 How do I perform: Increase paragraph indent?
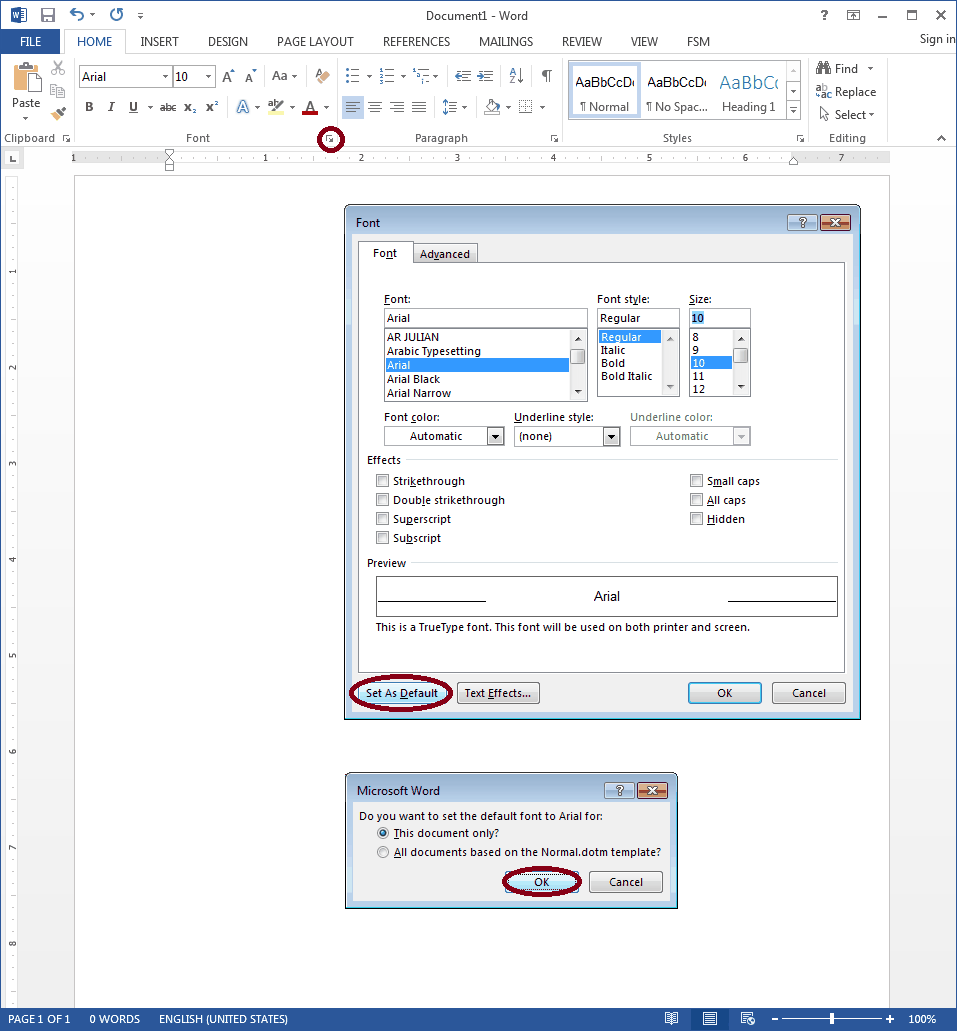pos(485,76)
